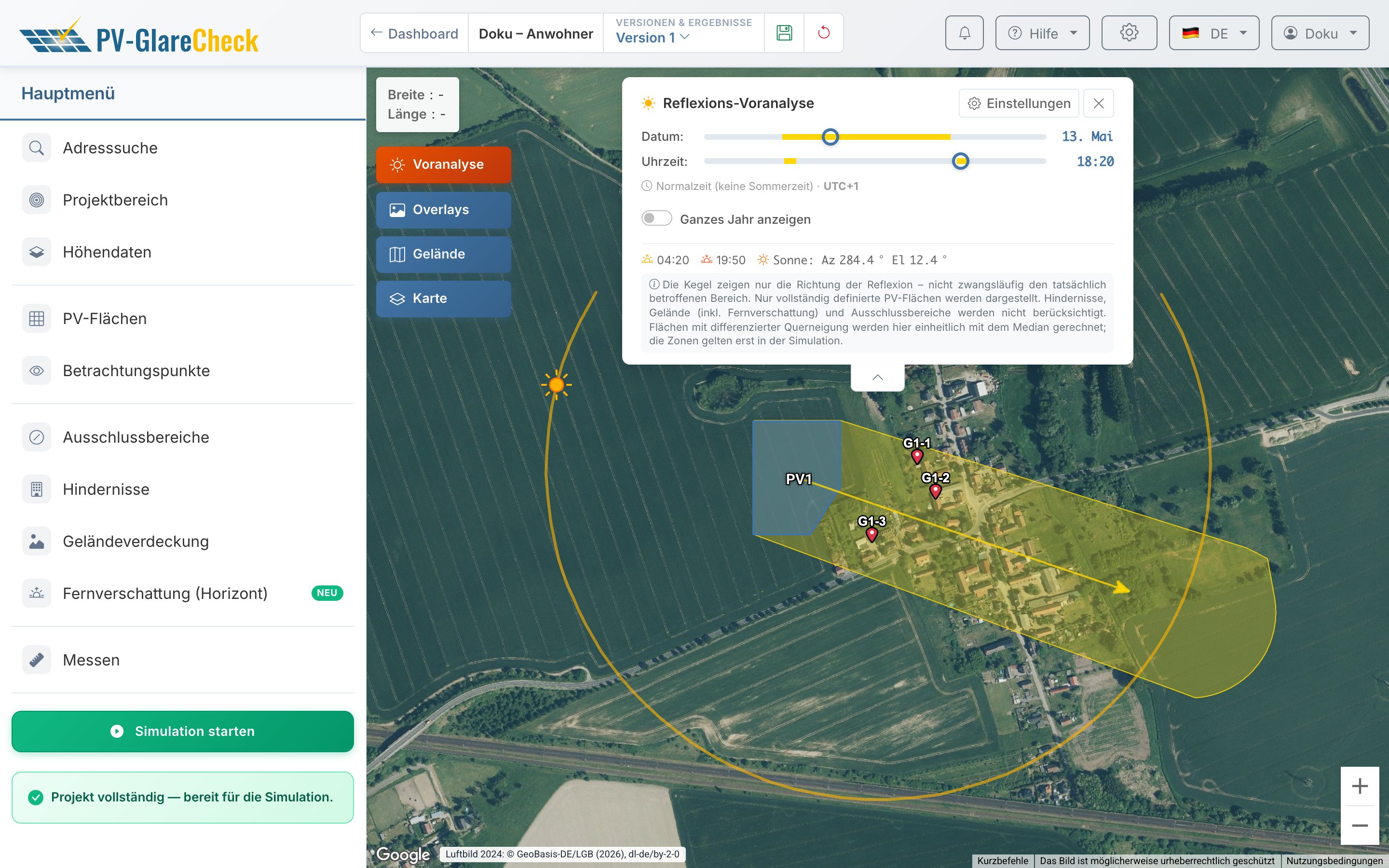Click the Datum slider handle
The width and height of the screenshot is (1389, 868).
point(830,136)
